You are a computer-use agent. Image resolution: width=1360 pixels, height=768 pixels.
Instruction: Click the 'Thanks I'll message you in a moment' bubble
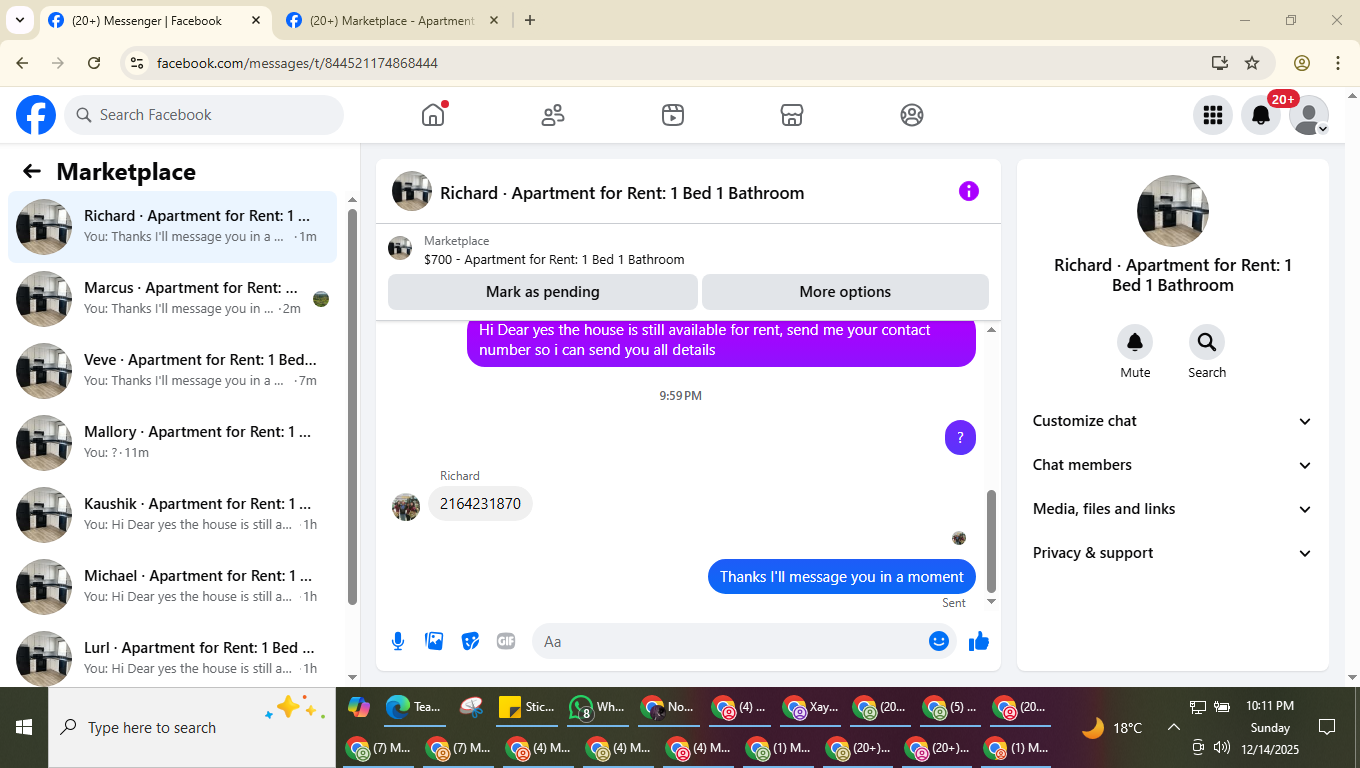(x=841, y=576)
